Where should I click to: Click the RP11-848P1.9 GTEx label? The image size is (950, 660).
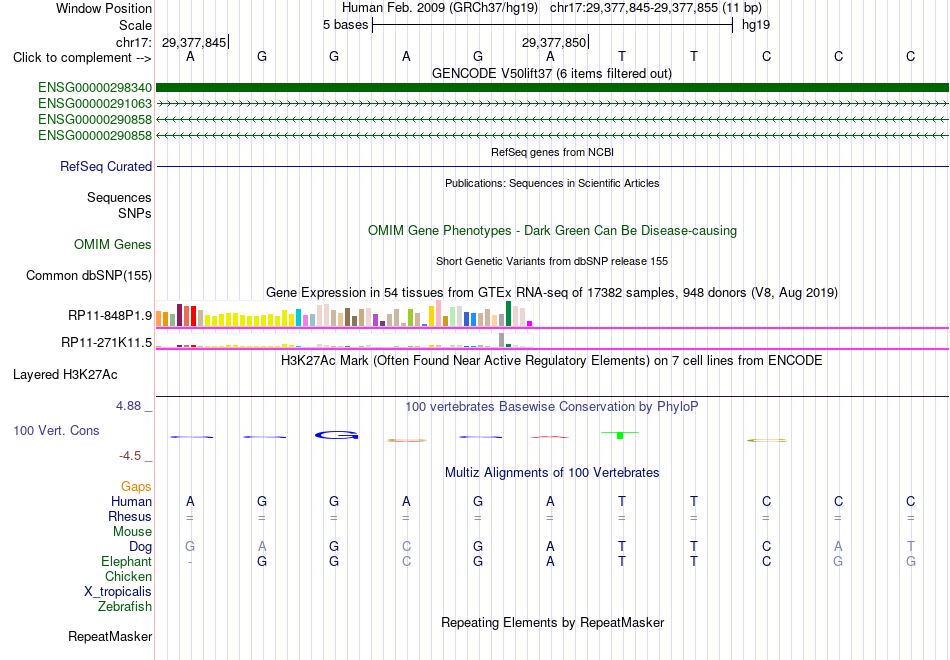(110, 316)
